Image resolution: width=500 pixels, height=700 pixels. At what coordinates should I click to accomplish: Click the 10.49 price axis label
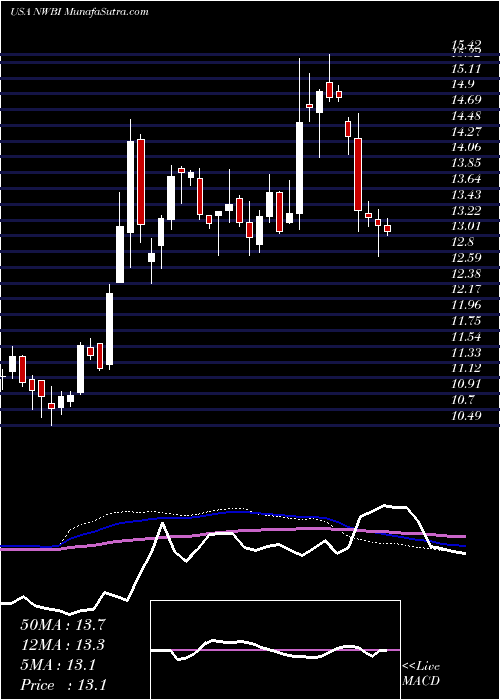pyautogui.click(x=466, y=416)
